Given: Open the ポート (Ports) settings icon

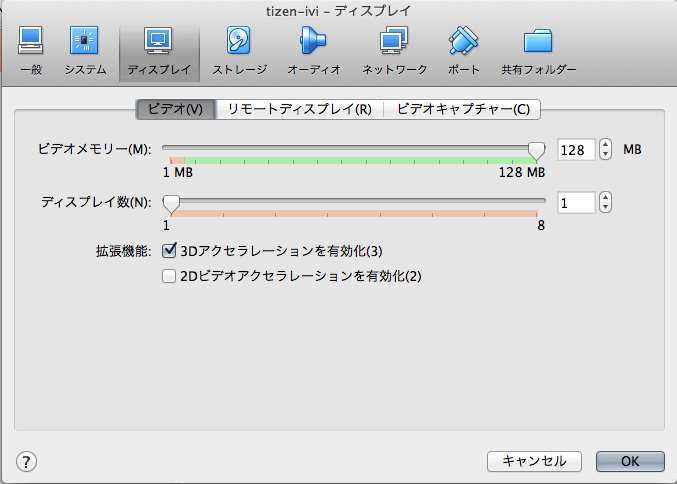Looking at the screenshot, I should tap(463, 51).
